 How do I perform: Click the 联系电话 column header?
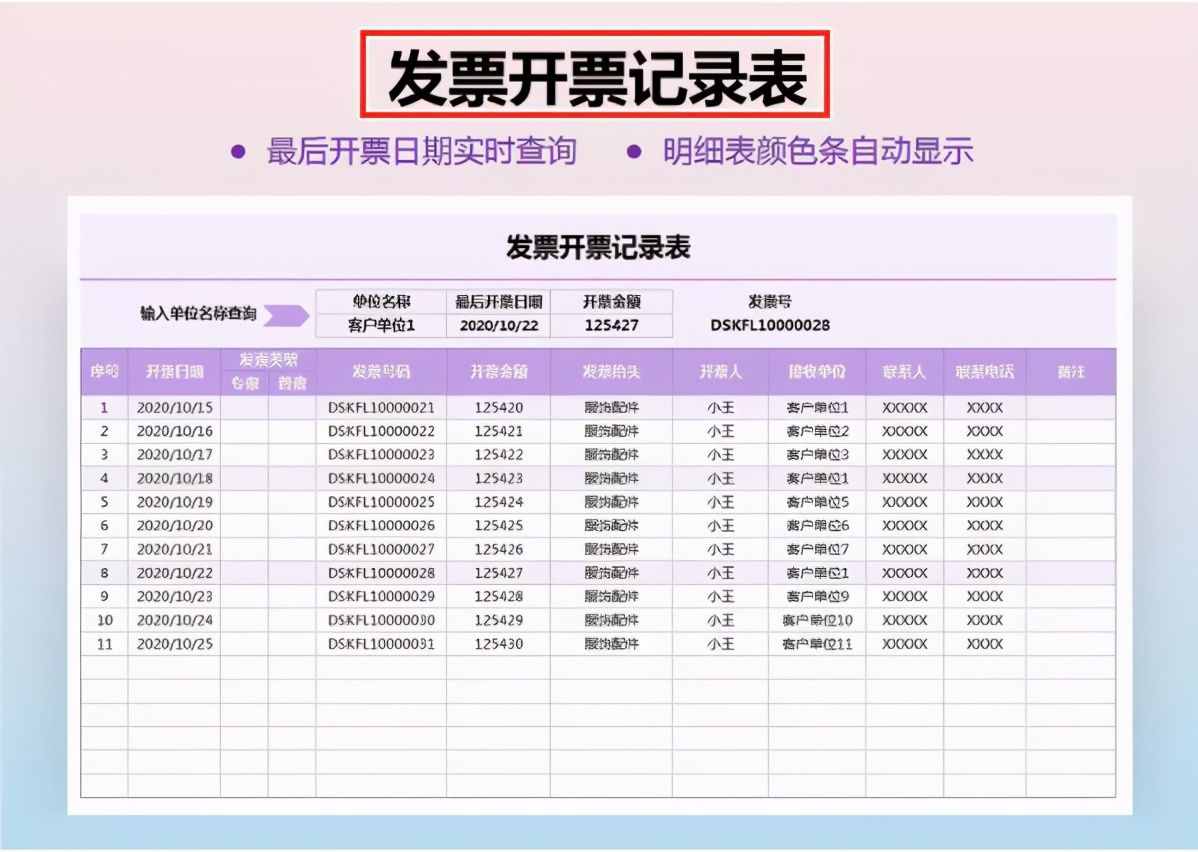pos(985,372)
